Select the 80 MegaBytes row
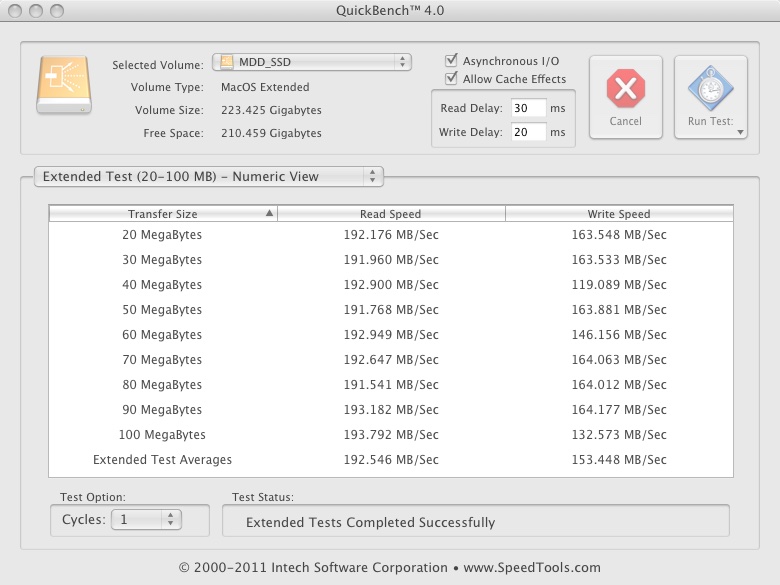The width and height of the screenshot is (780, 585). [x=390, y=385]
